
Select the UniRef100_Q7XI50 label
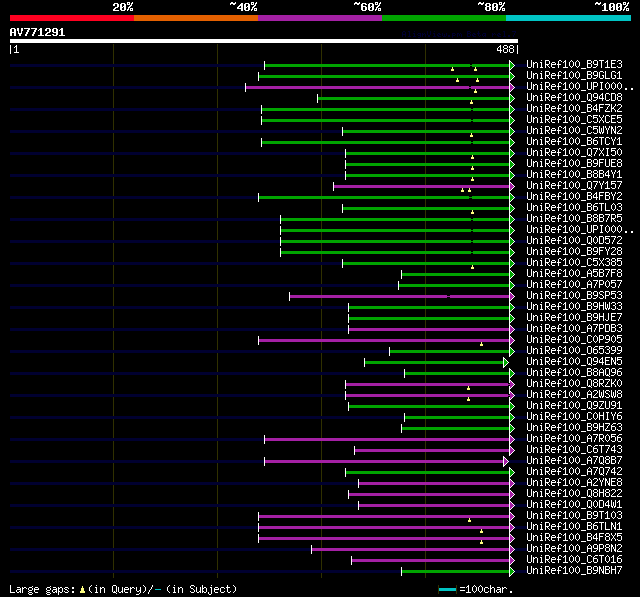(574, 153)
